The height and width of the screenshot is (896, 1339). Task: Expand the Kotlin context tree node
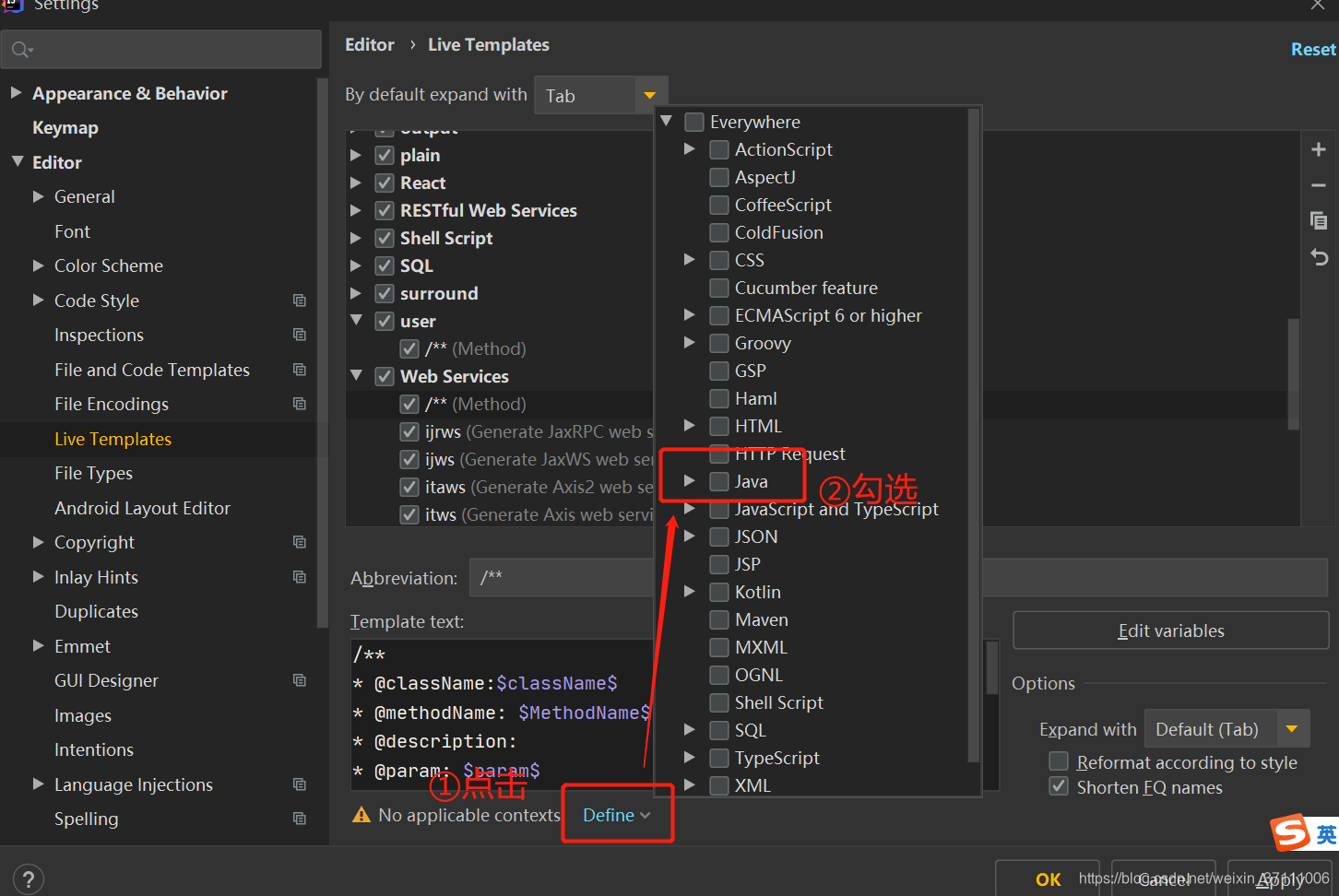(x=690, y=591)
